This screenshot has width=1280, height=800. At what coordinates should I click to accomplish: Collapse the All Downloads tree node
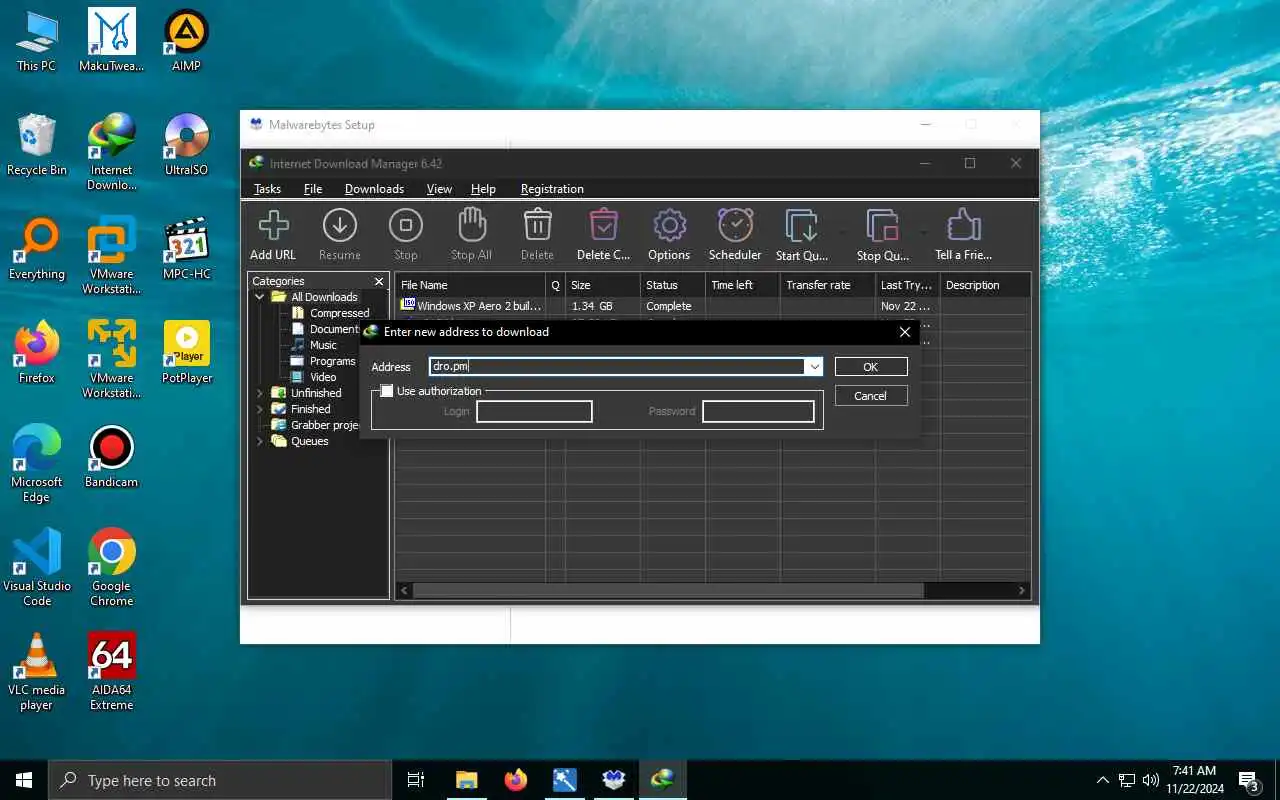click(x=260, y=297)
